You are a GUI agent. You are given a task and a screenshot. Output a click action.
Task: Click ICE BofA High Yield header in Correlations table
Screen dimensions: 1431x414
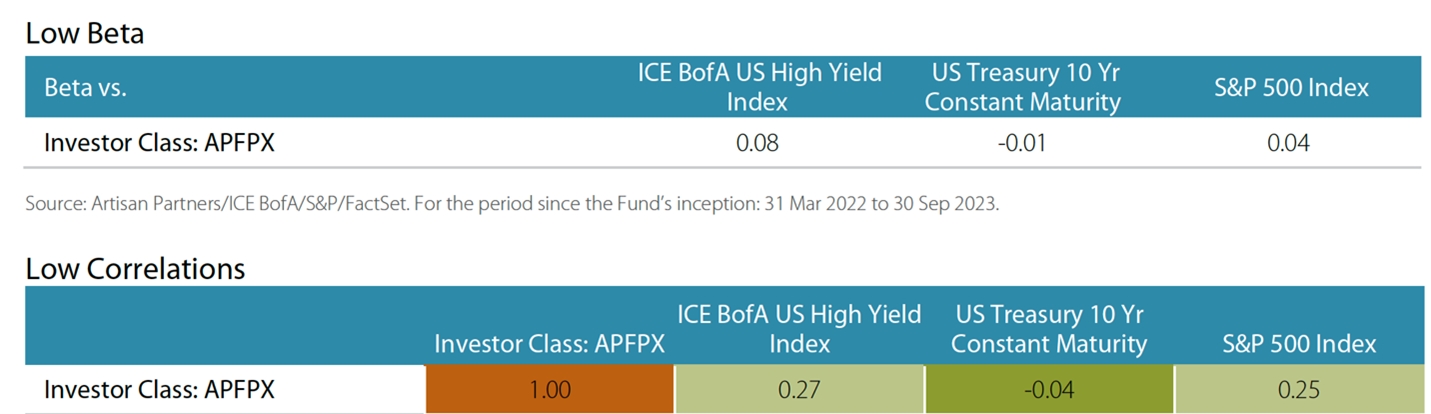pos(799,329)
